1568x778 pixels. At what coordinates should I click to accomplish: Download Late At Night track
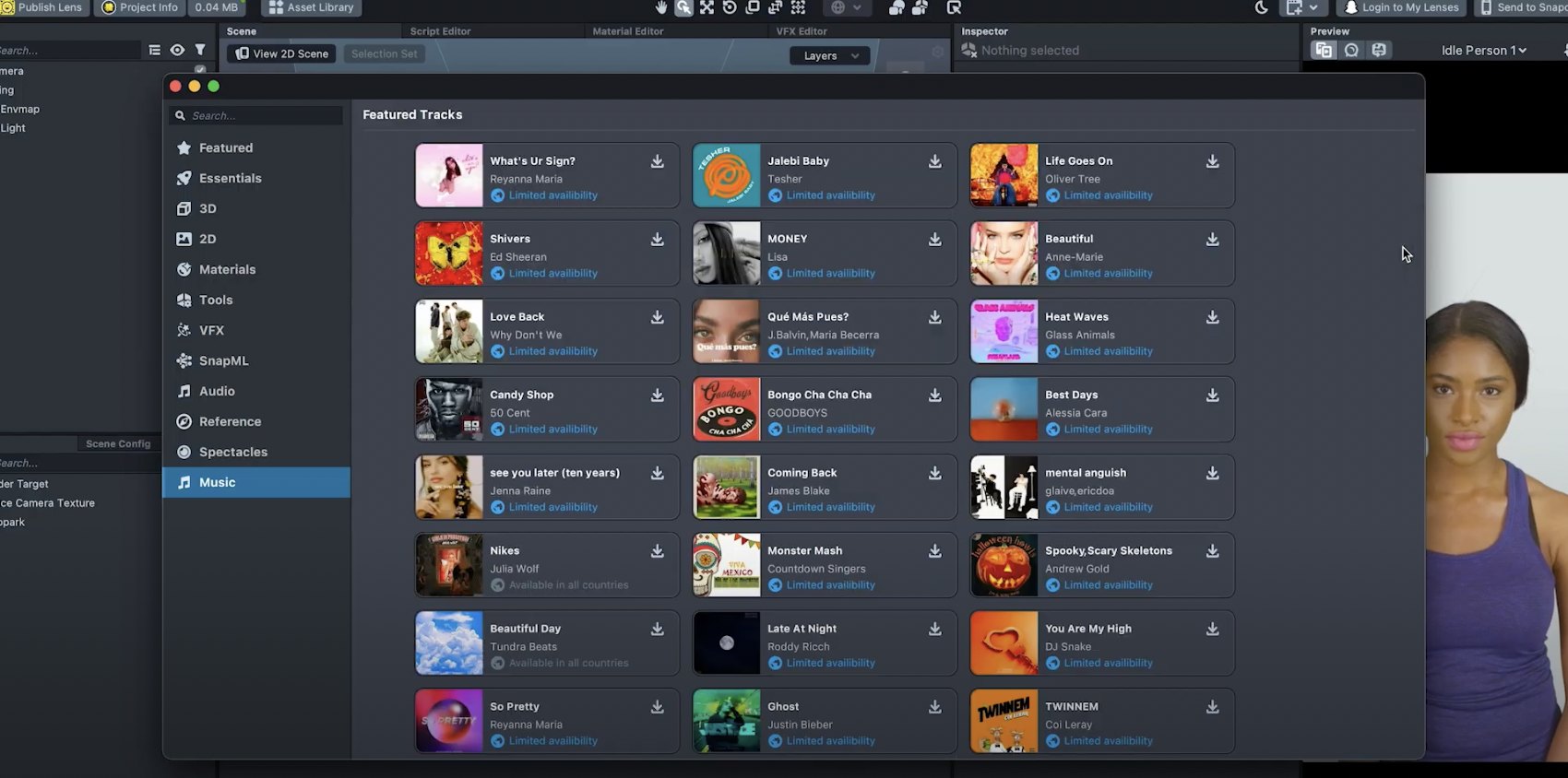935,629
